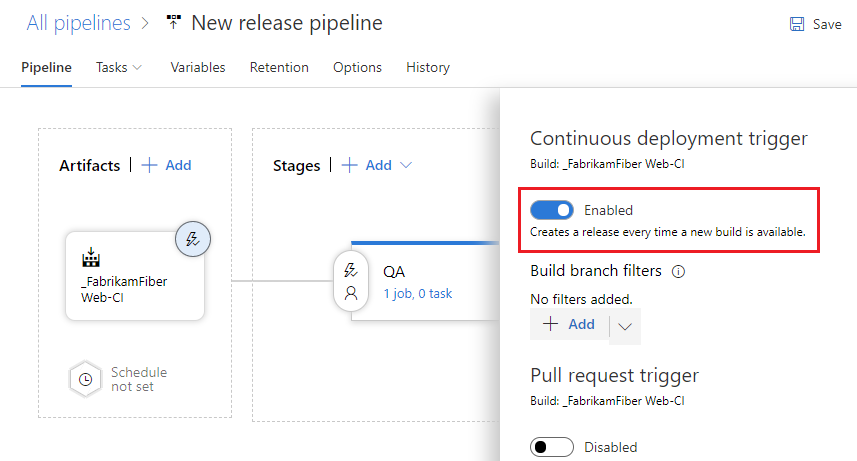Click the Schedule not set text
This screenshot has width=857, height=461.
139,379
